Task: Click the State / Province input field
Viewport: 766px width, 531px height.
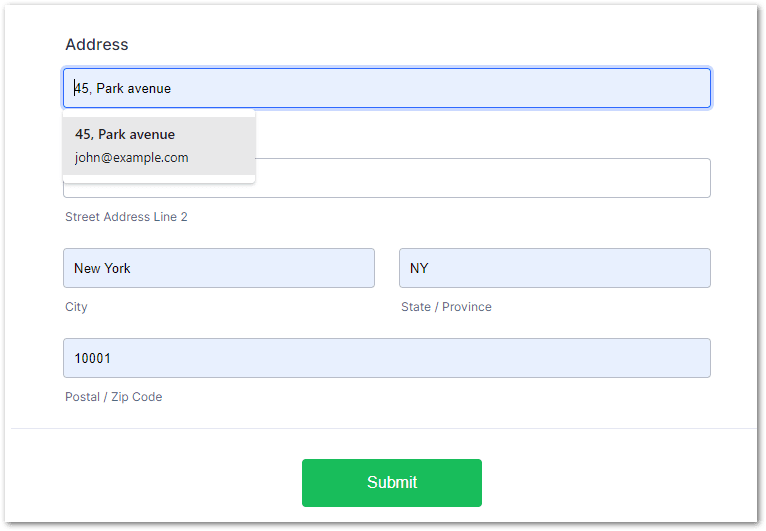Action: 554,268
